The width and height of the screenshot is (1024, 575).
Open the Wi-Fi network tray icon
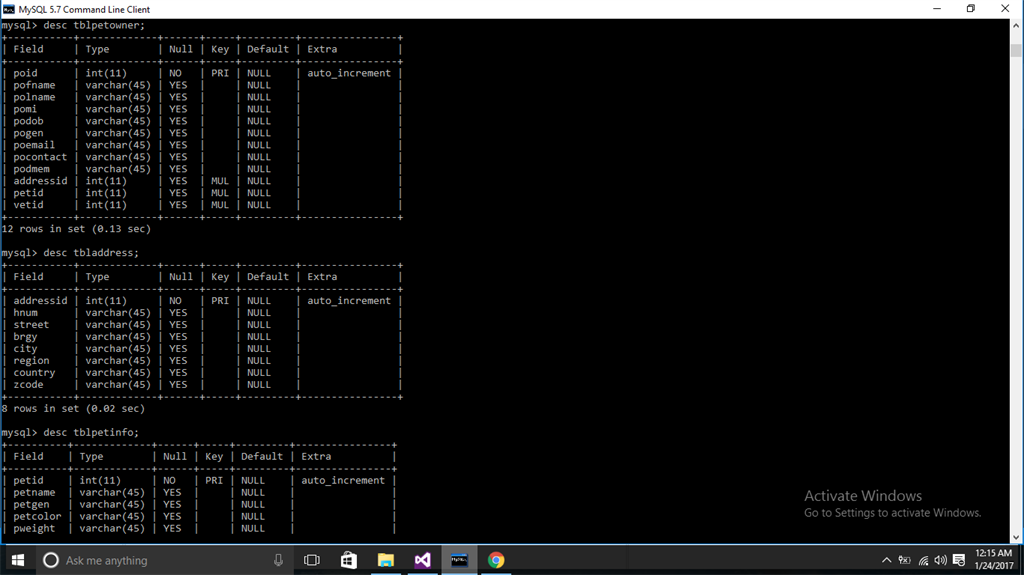(x=923, y=560)
